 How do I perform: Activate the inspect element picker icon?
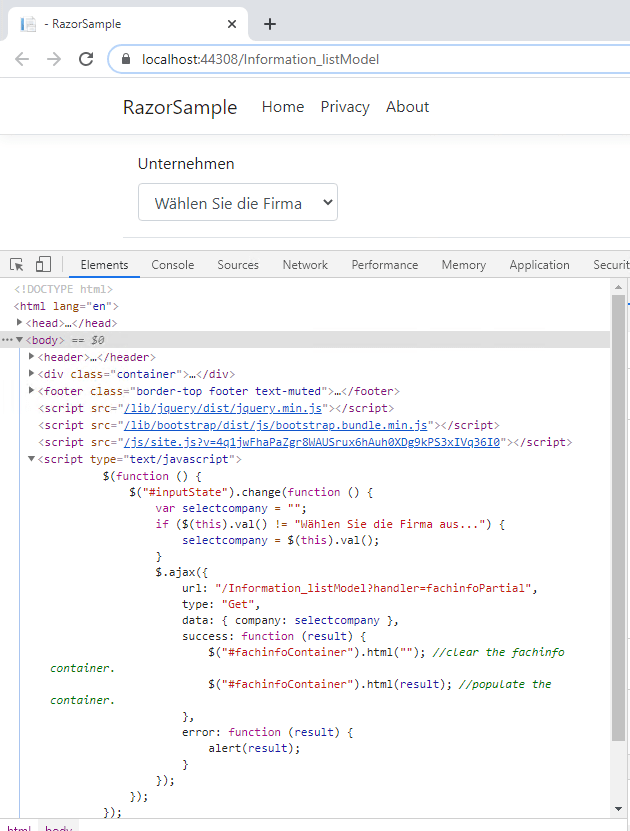tap(16, 264)
